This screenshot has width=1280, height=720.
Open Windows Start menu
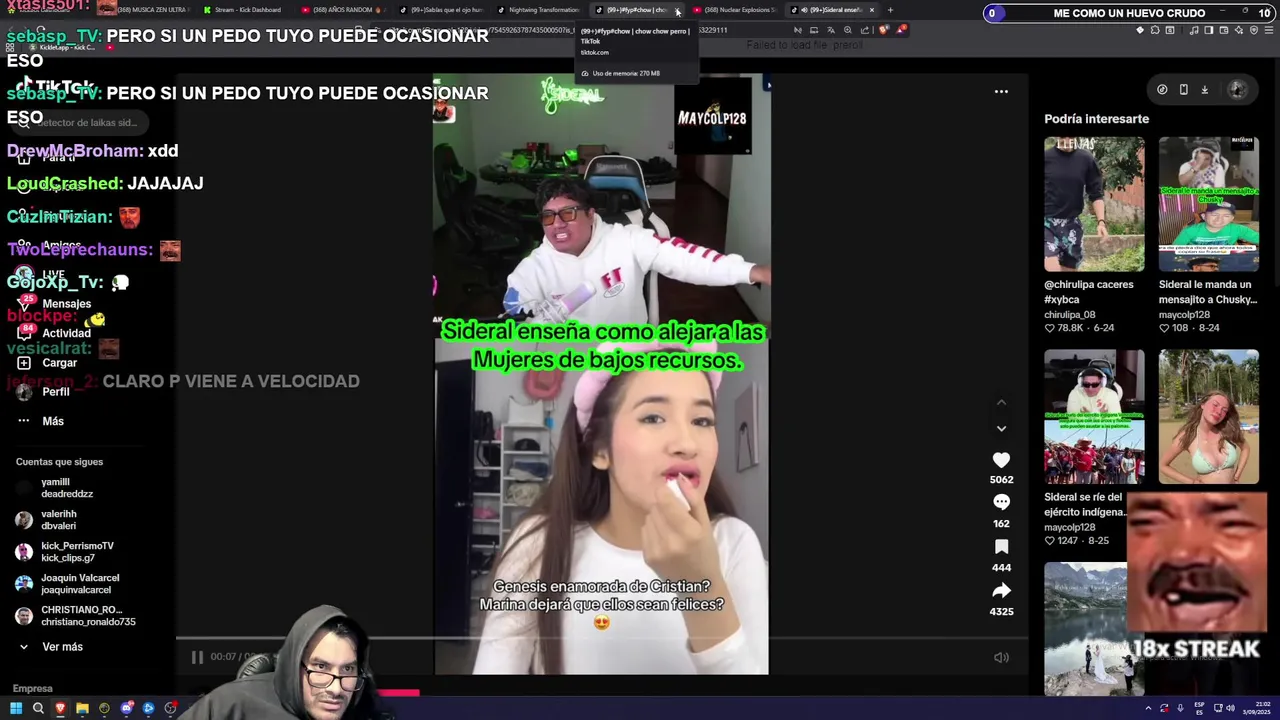[x=16, y=708]
